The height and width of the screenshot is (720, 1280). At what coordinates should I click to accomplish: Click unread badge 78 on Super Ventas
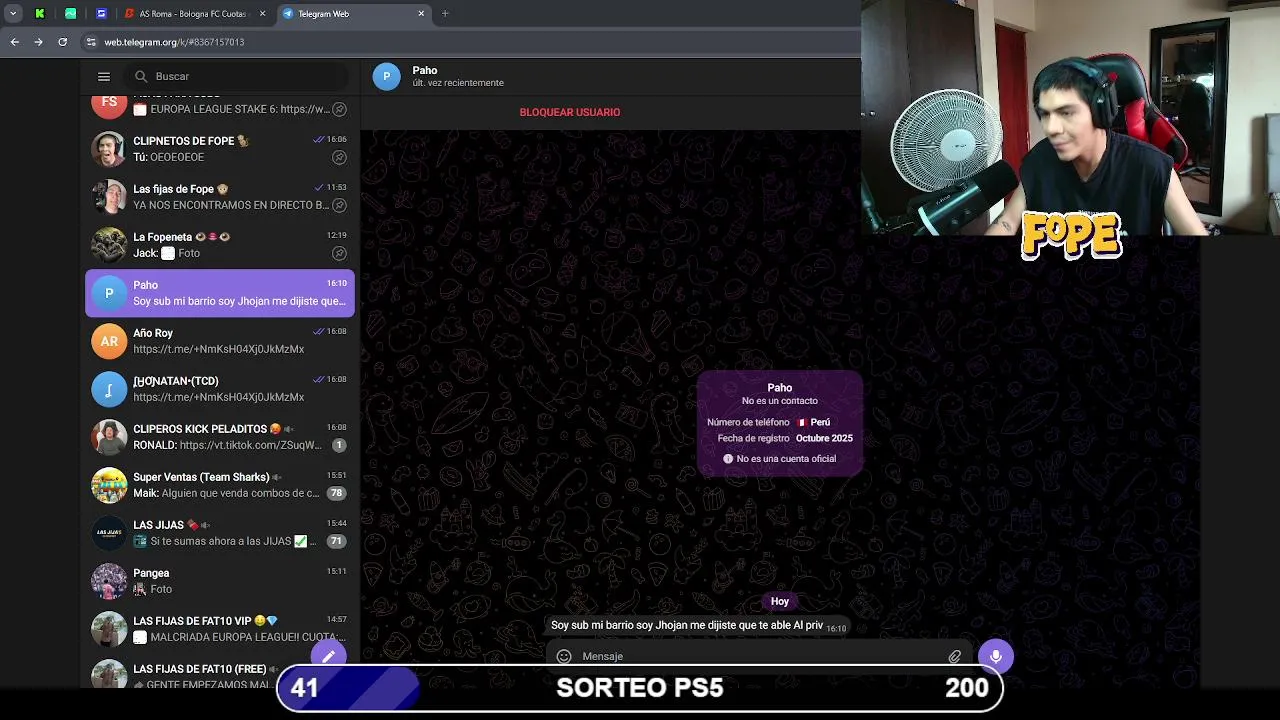(x=337, y=493)
